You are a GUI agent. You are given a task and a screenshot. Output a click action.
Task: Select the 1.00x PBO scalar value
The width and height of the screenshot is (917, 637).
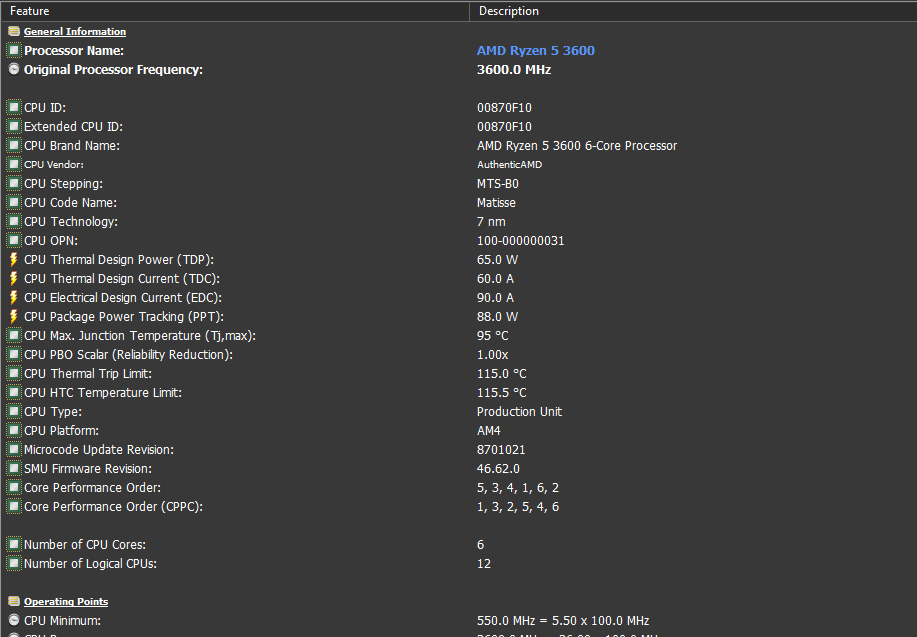click(x=492, y=354)
